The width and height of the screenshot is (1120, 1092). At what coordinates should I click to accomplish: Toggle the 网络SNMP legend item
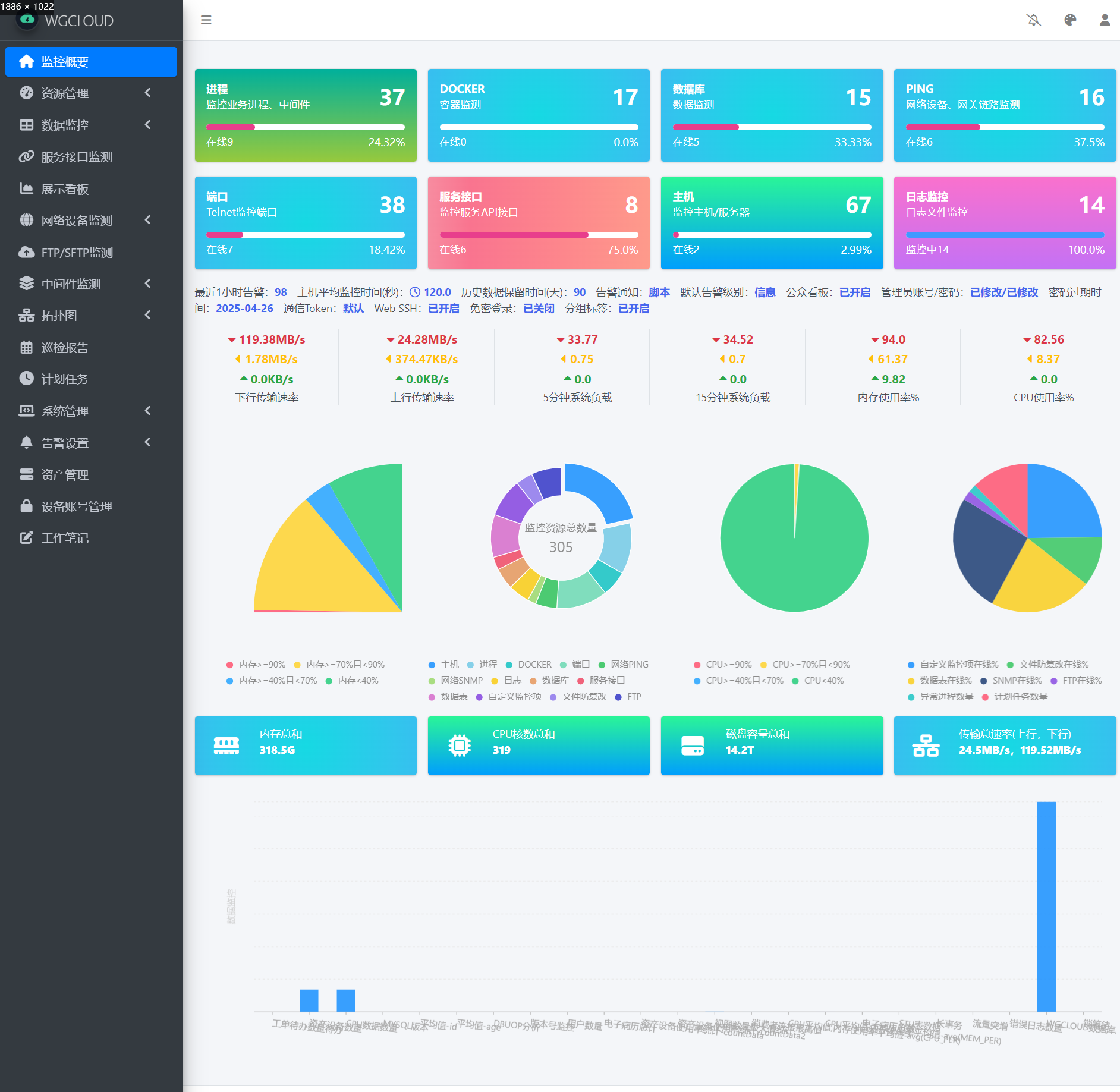[x=455, y=681]
